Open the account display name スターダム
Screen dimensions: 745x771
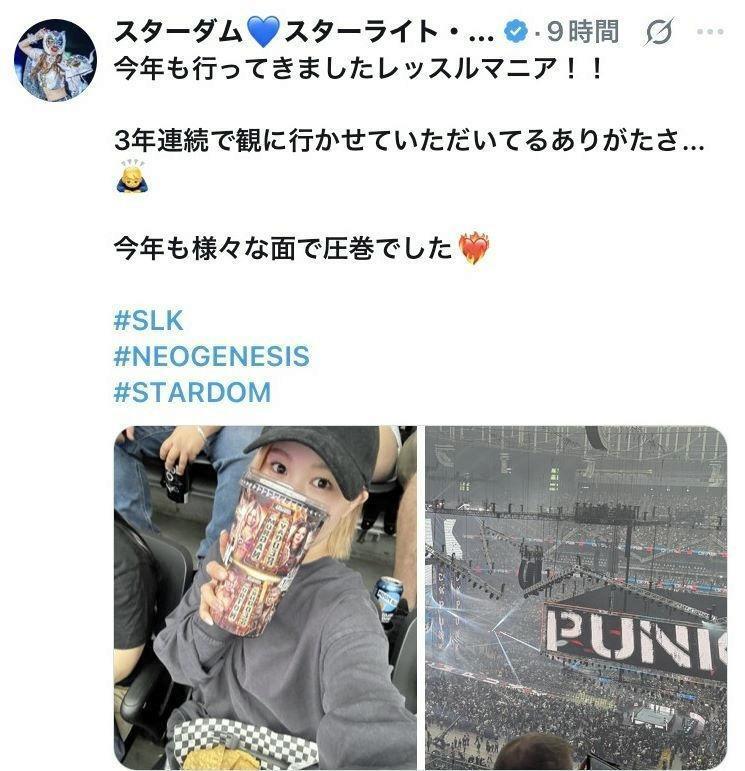point(179,32)
